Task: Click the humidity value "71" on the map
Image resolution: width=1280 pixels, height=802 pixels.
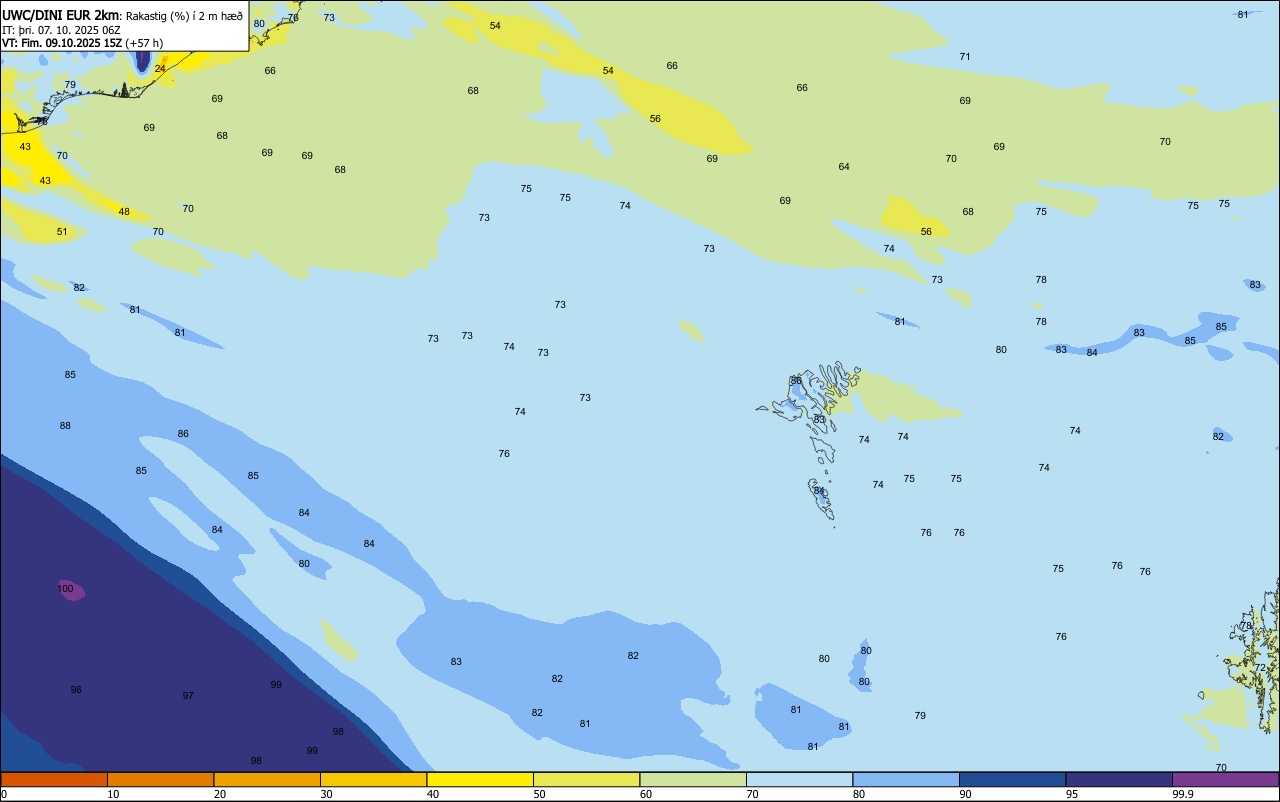Action: tap(965, 57)
